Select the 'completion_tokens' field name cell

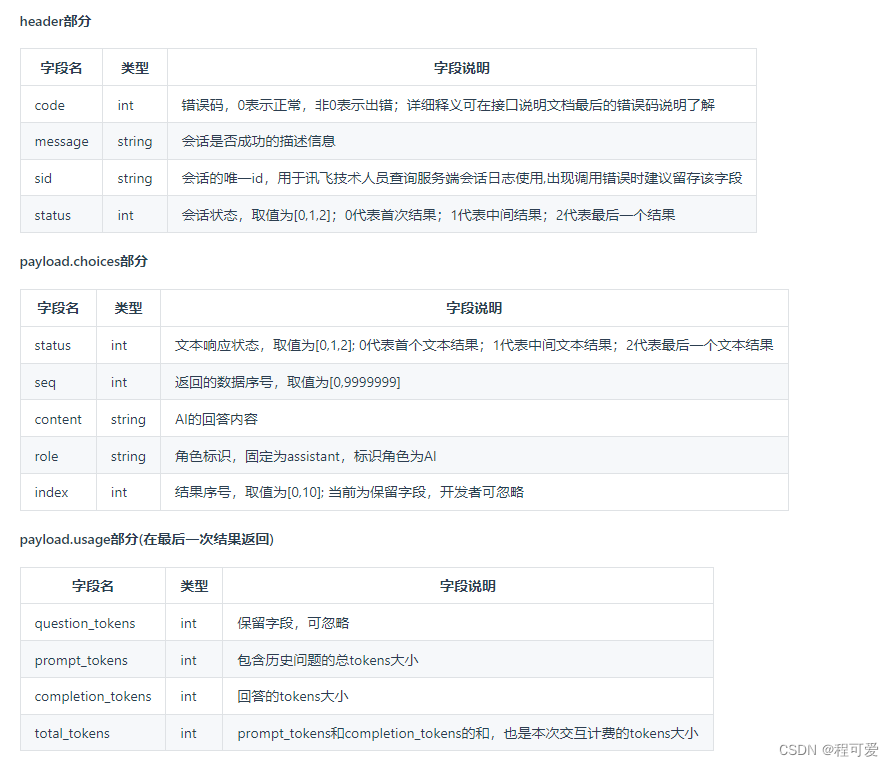click(93, 696)
